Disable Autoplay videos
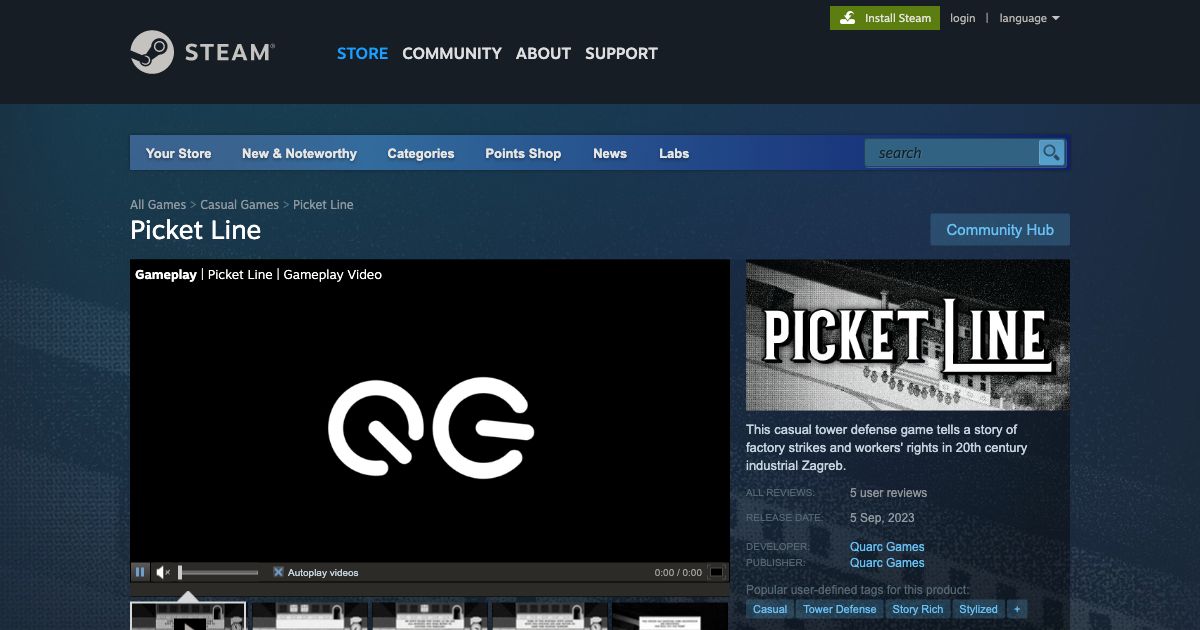Screen dimensions: 1200x630 277,571
